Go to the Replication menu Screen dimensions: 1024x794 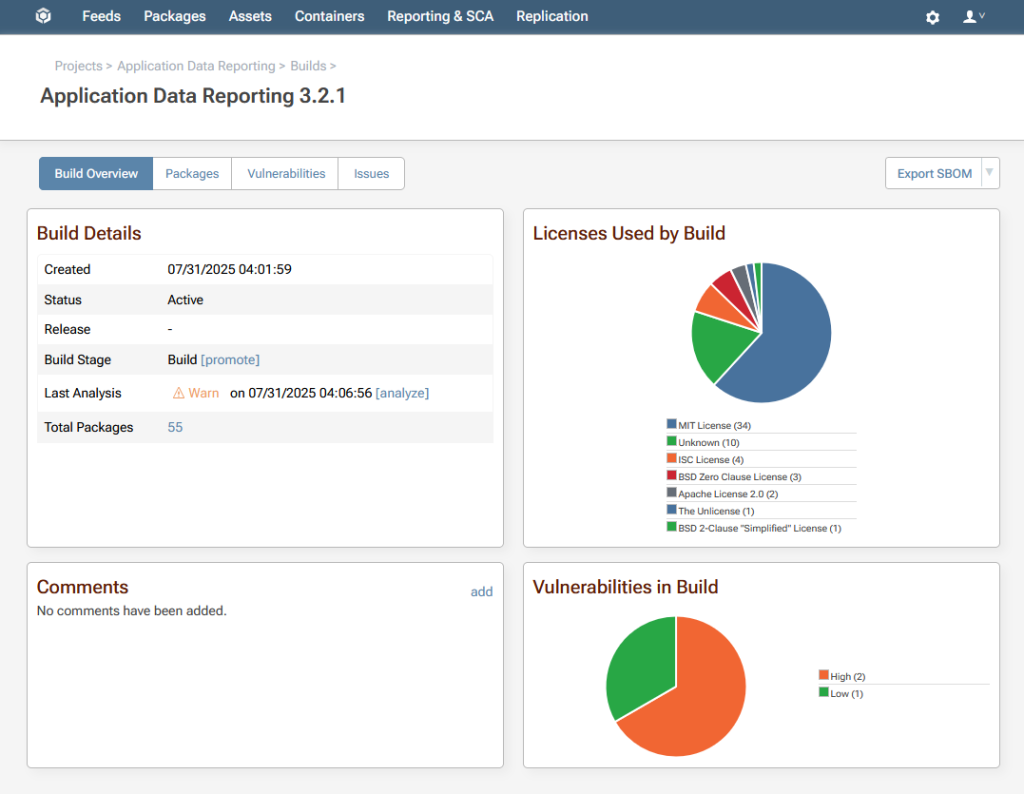[x=552, y=16]
